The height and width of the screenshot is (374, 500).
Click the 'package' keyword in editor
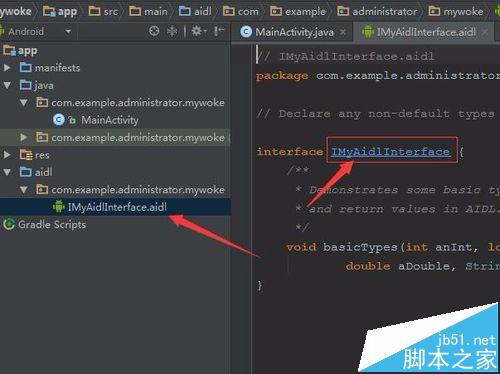[282, 76]
